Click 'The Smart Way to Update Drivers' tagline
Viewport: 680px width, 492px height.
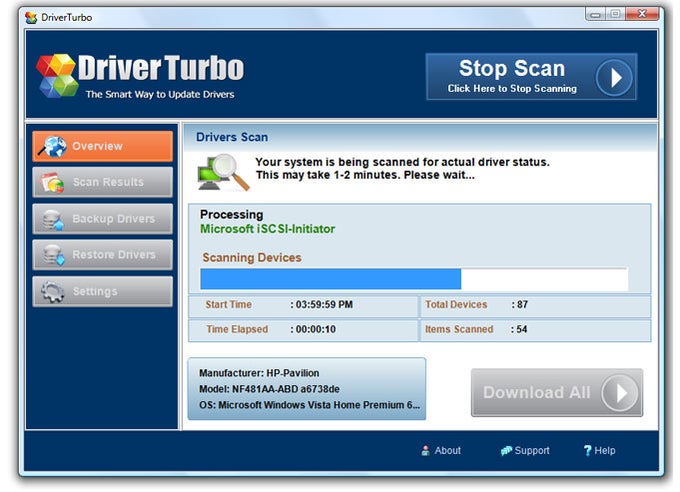click(160, 94)
